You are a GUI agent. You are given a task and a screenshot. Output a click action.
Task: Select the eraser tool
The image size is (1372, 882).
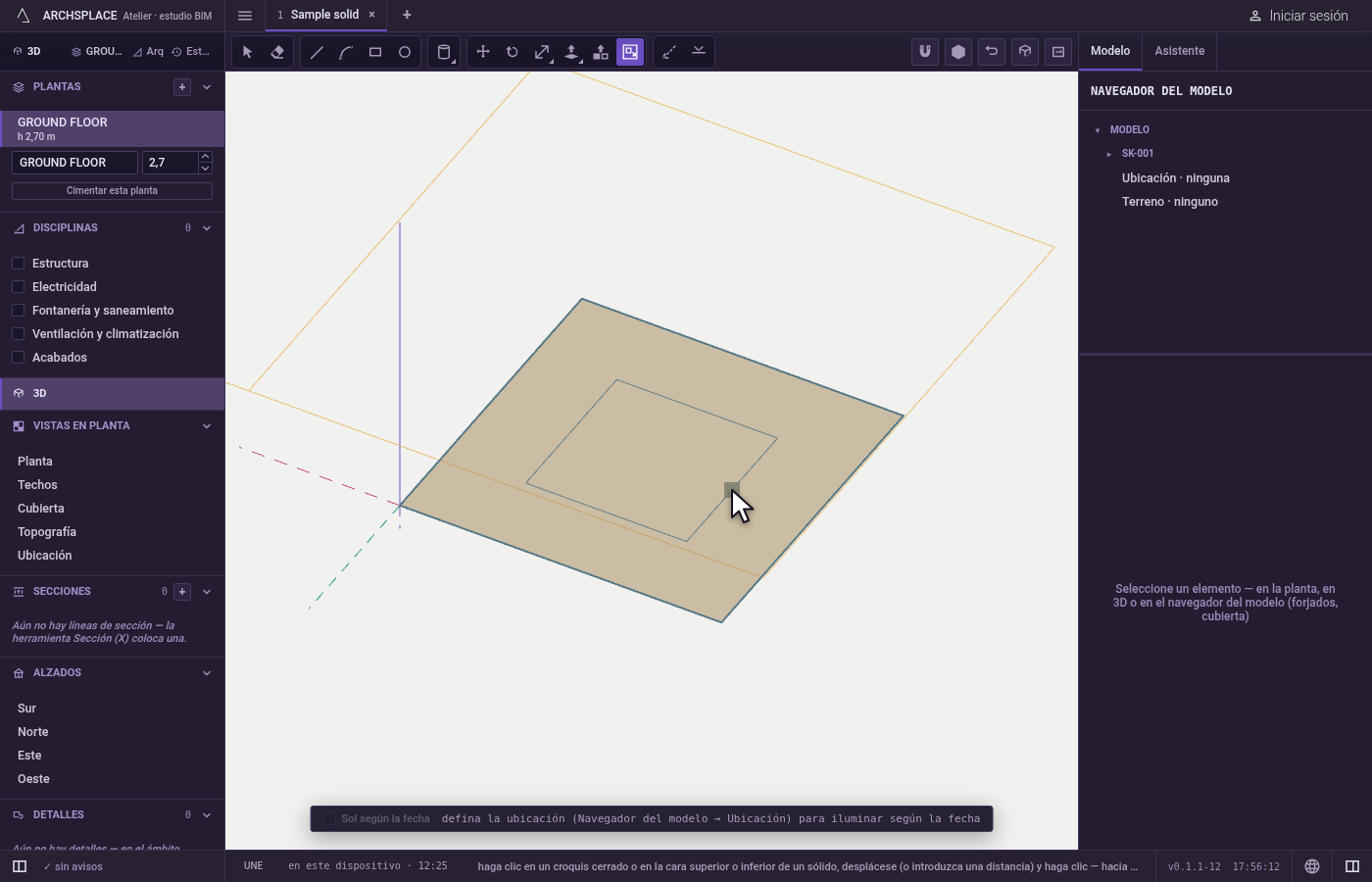tap(277, 52)
